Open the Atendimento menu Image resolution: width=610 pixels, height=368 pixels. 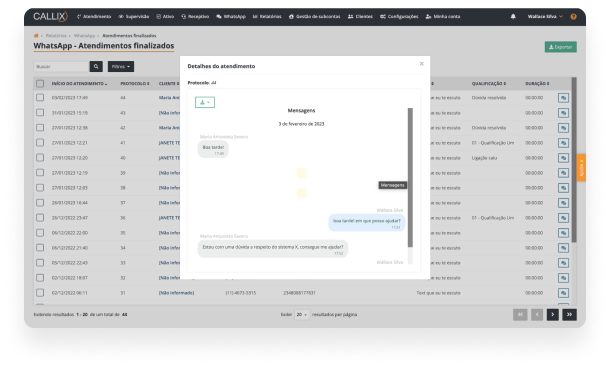pyautogui.click(x=94, y=16)
